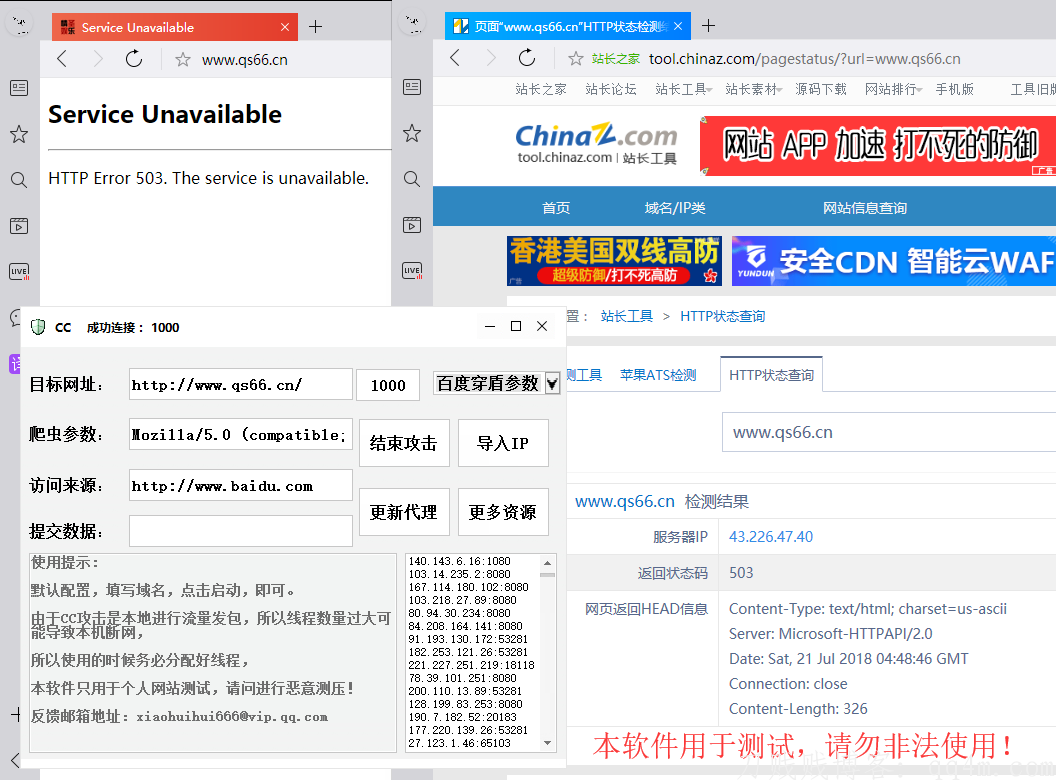Open video icon in left browser sidebar
The width and height of the screenshot is (1056, 780).
point(19,226)
